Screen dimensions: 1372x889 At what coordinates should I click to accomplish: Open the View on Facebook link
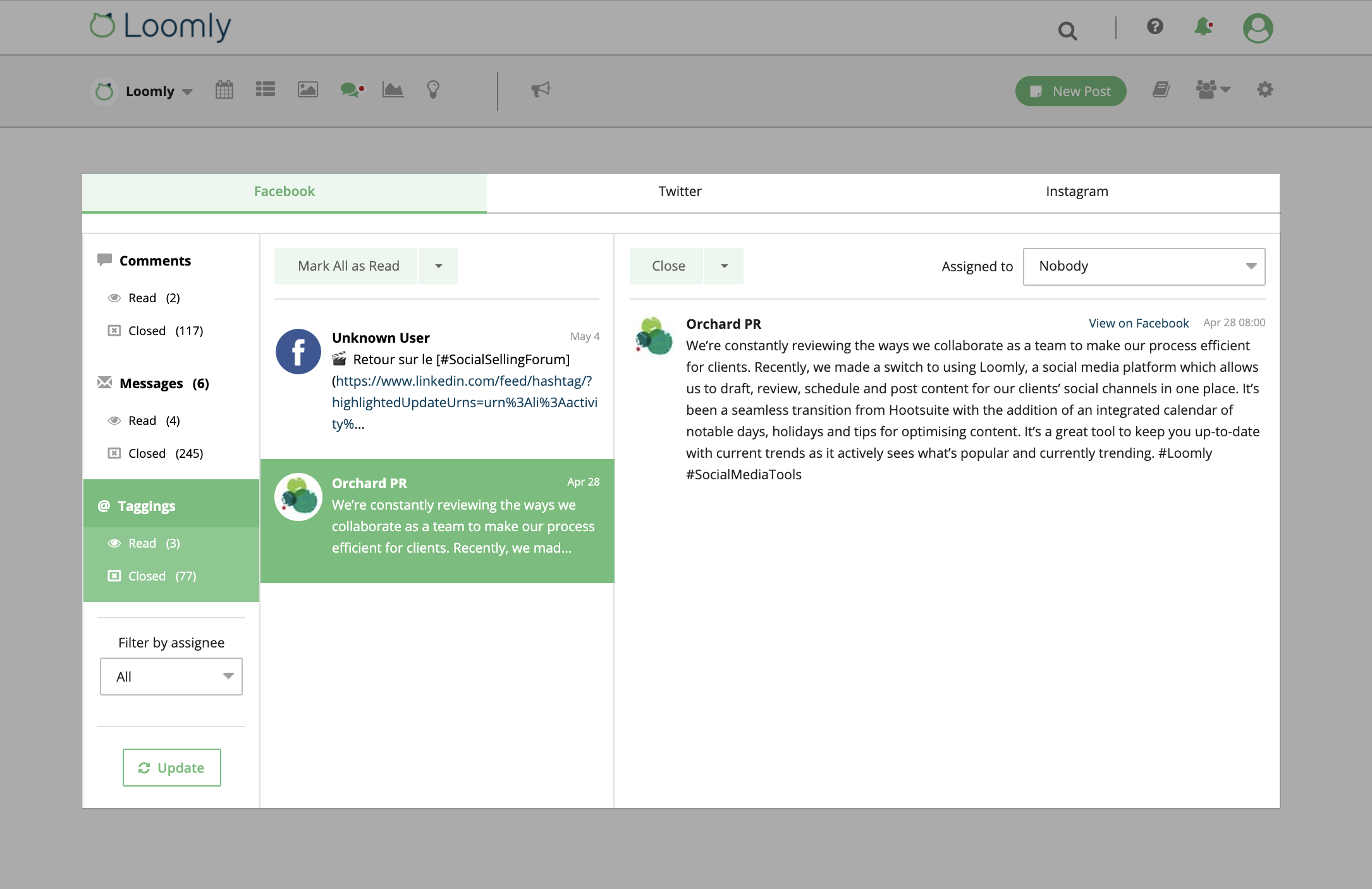pos(1139,323)
